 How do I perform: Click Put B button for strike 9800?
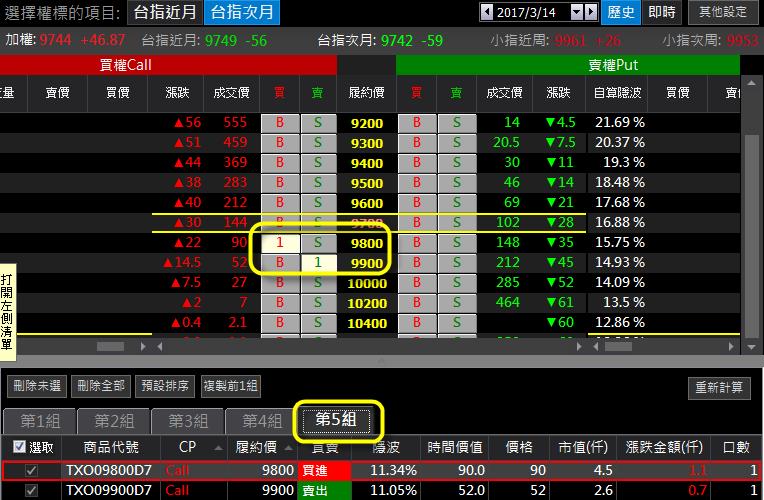417,243
